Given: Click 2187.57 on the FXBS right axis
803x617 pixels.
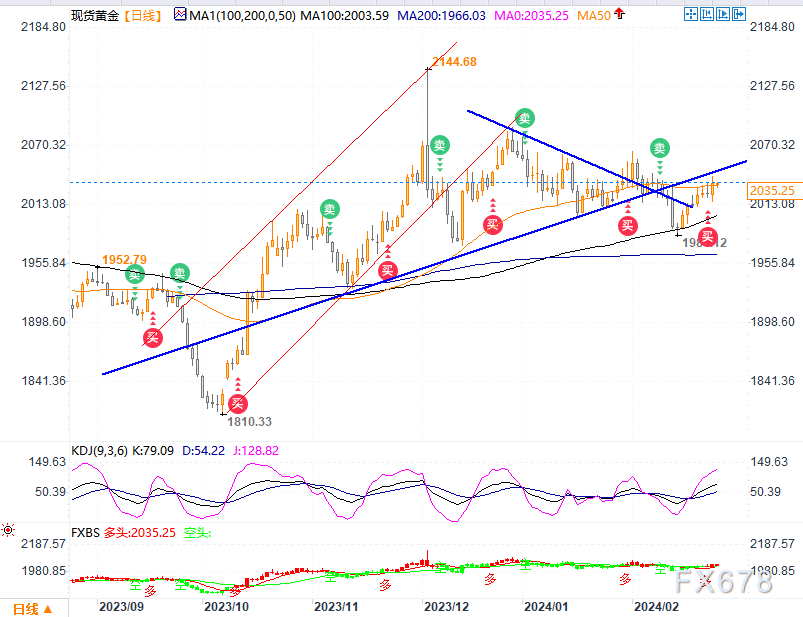Looking at the screenshot, I should [772, 543].
